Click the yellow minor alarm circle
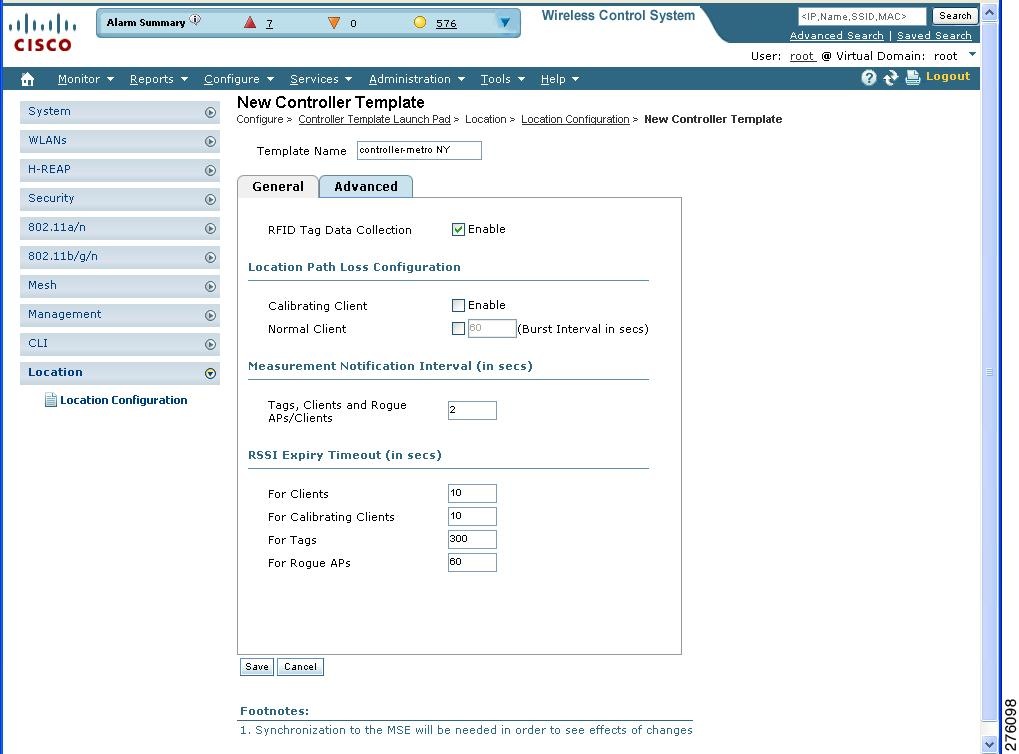The image size is (1019, 754). coord(420,23)
